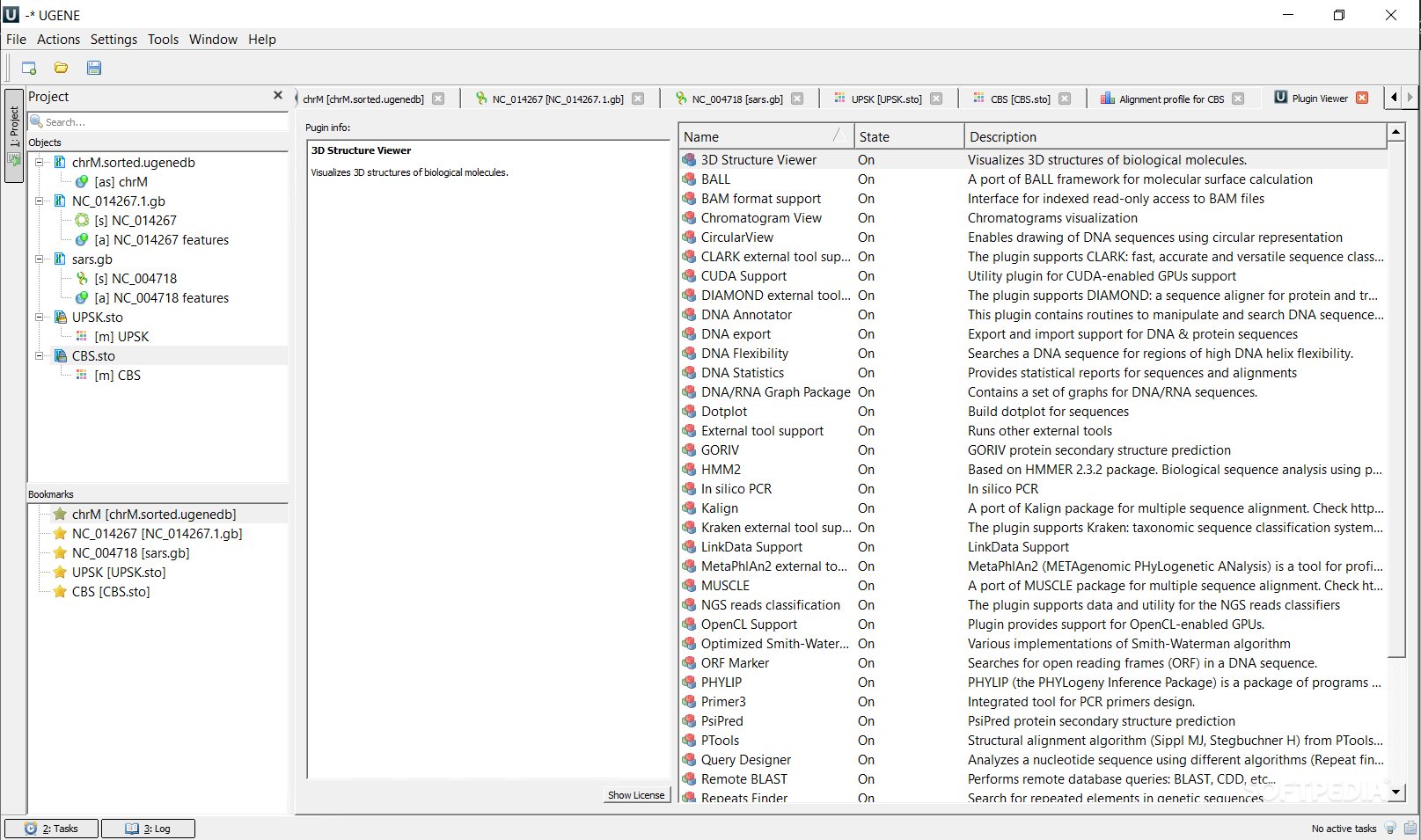Click the Alignment profile chart tab icon
The height and width of the screenshot is (840, 1421).
pyautogui.click(x=1108, y=99)
